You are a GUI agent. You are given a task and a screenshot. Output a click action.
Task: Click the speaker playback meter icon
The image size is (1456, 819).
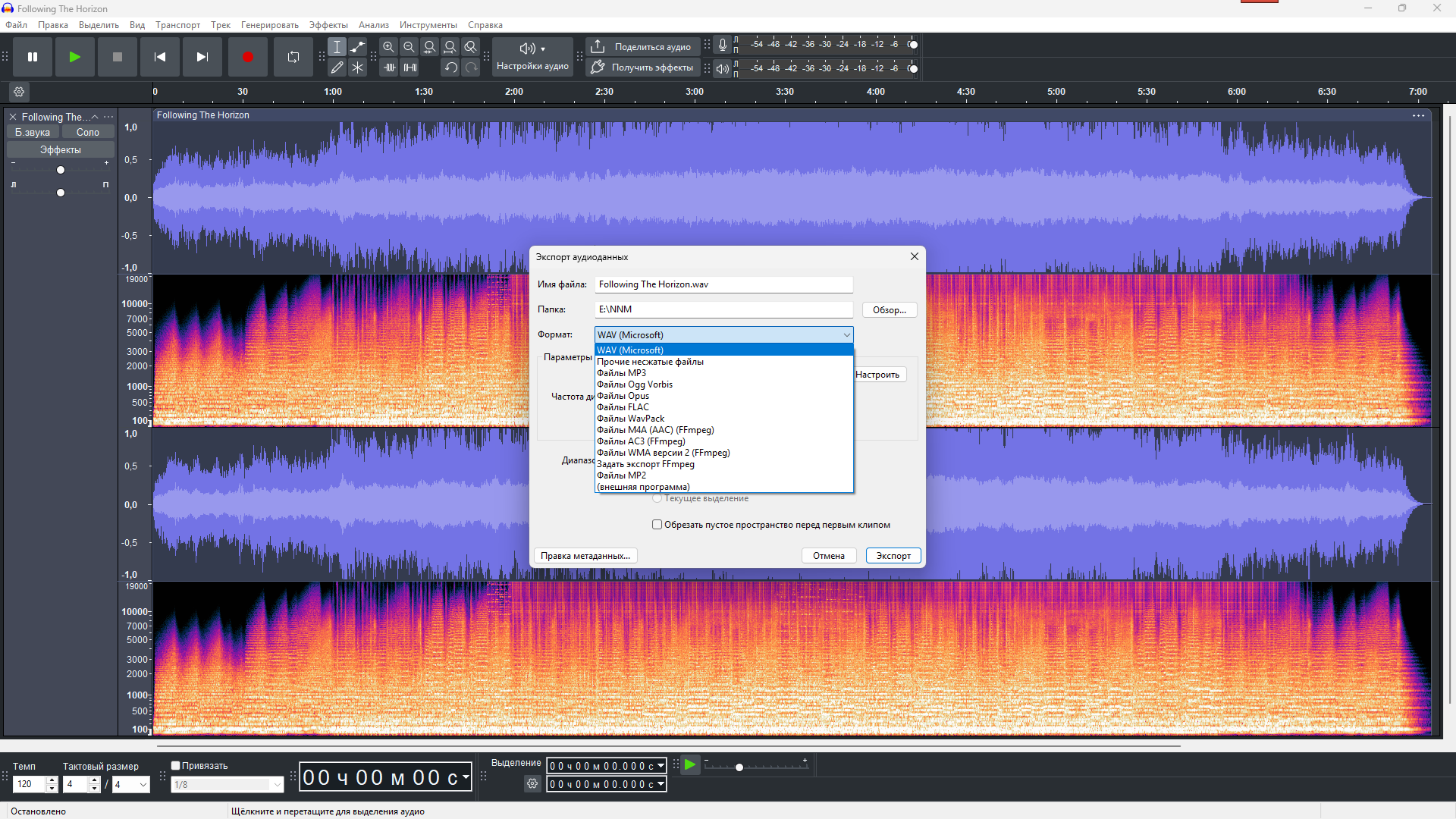tap(723, 69)
